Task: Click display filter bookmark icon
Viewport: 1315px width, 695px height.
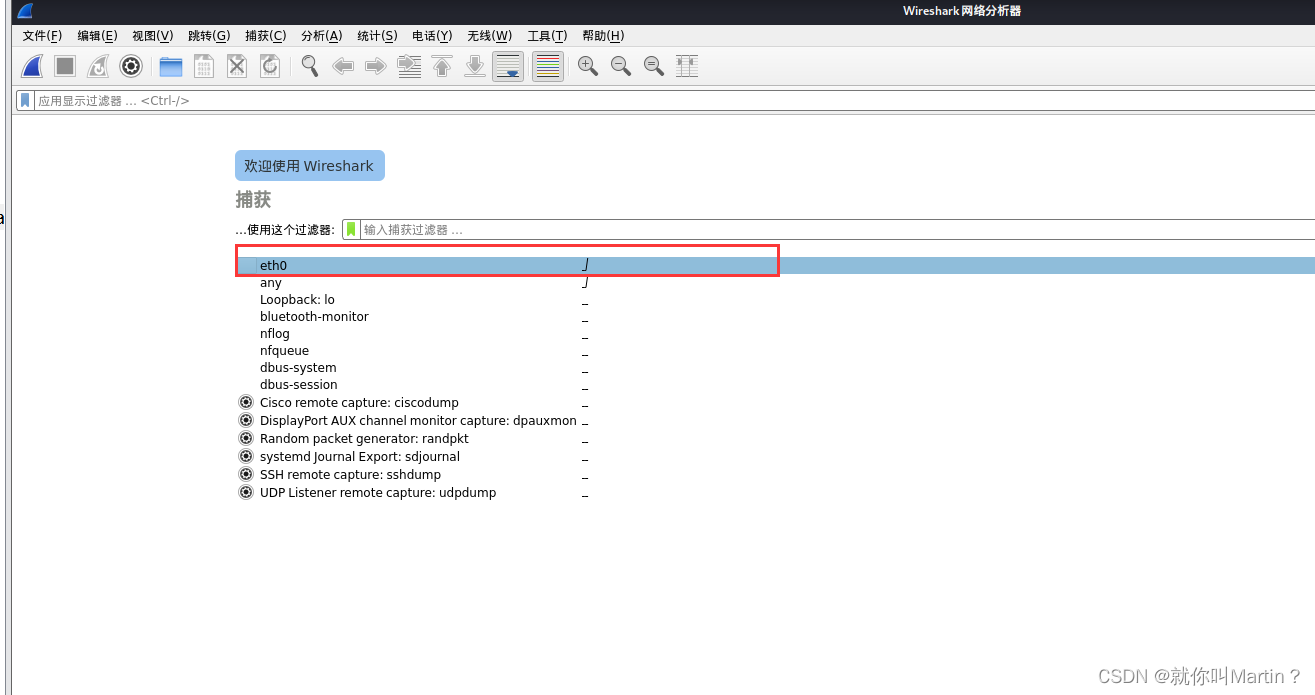Action: pyautogui.click(x=25, y=100)
